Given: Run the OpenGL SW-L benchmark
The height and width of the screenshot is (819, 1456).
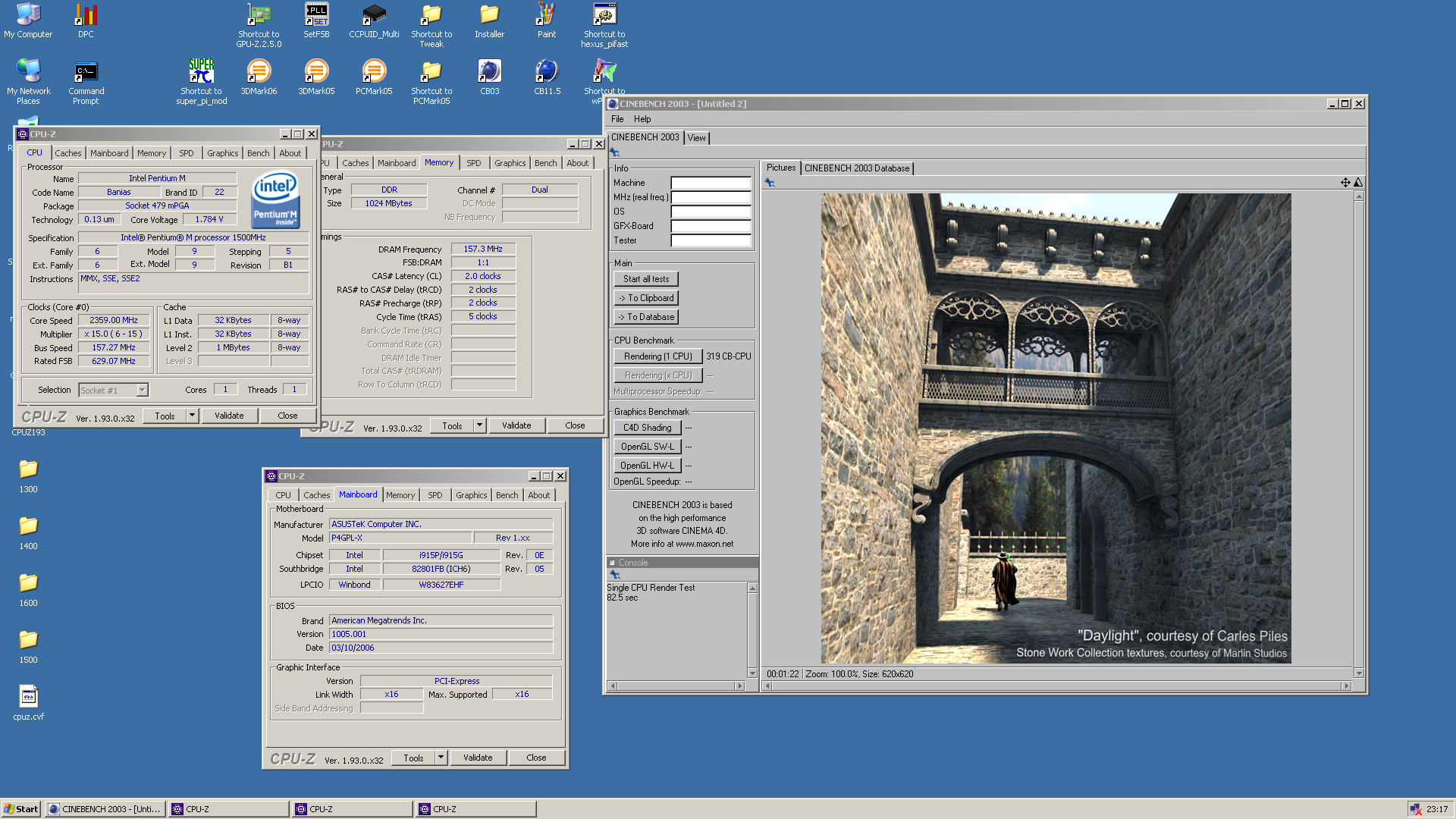Looking at the screenshot, I should (648, 447).
